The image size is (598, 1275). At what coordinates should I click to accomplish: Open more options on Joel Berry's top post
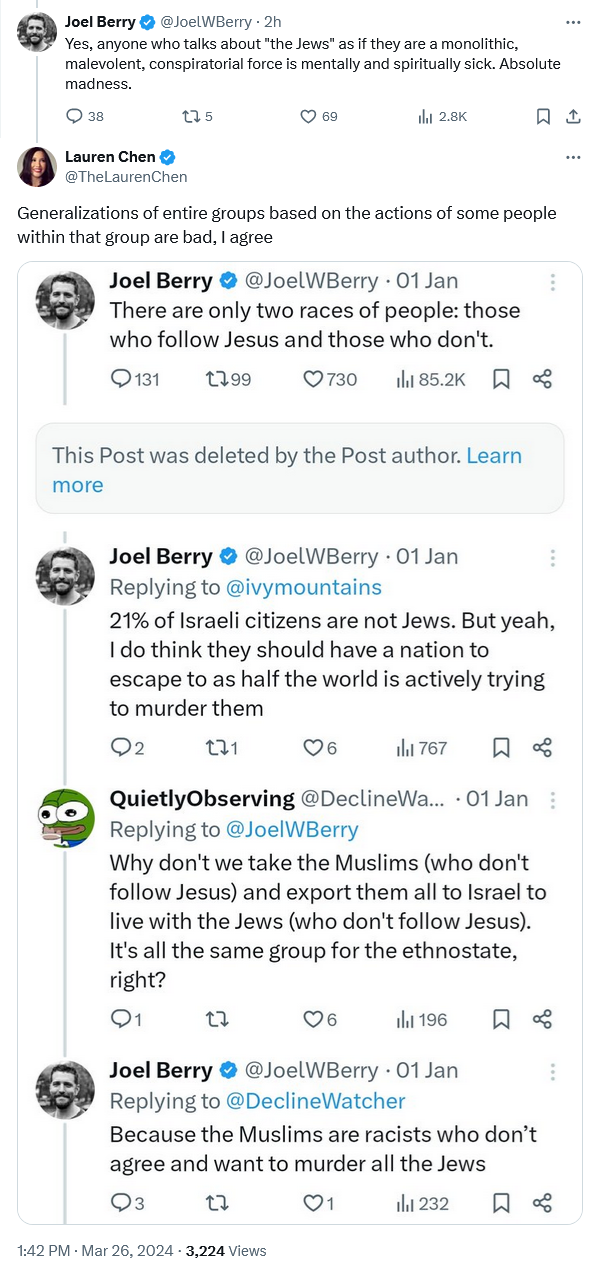(573, 20)
